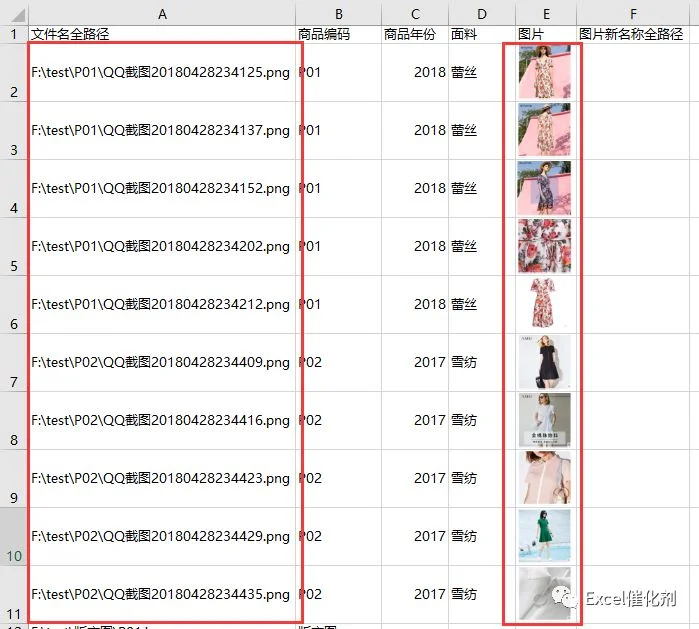The image size is (699, 629).
Task: Select the path cell ending 234409.png
Action: click(x=162, y=362)
